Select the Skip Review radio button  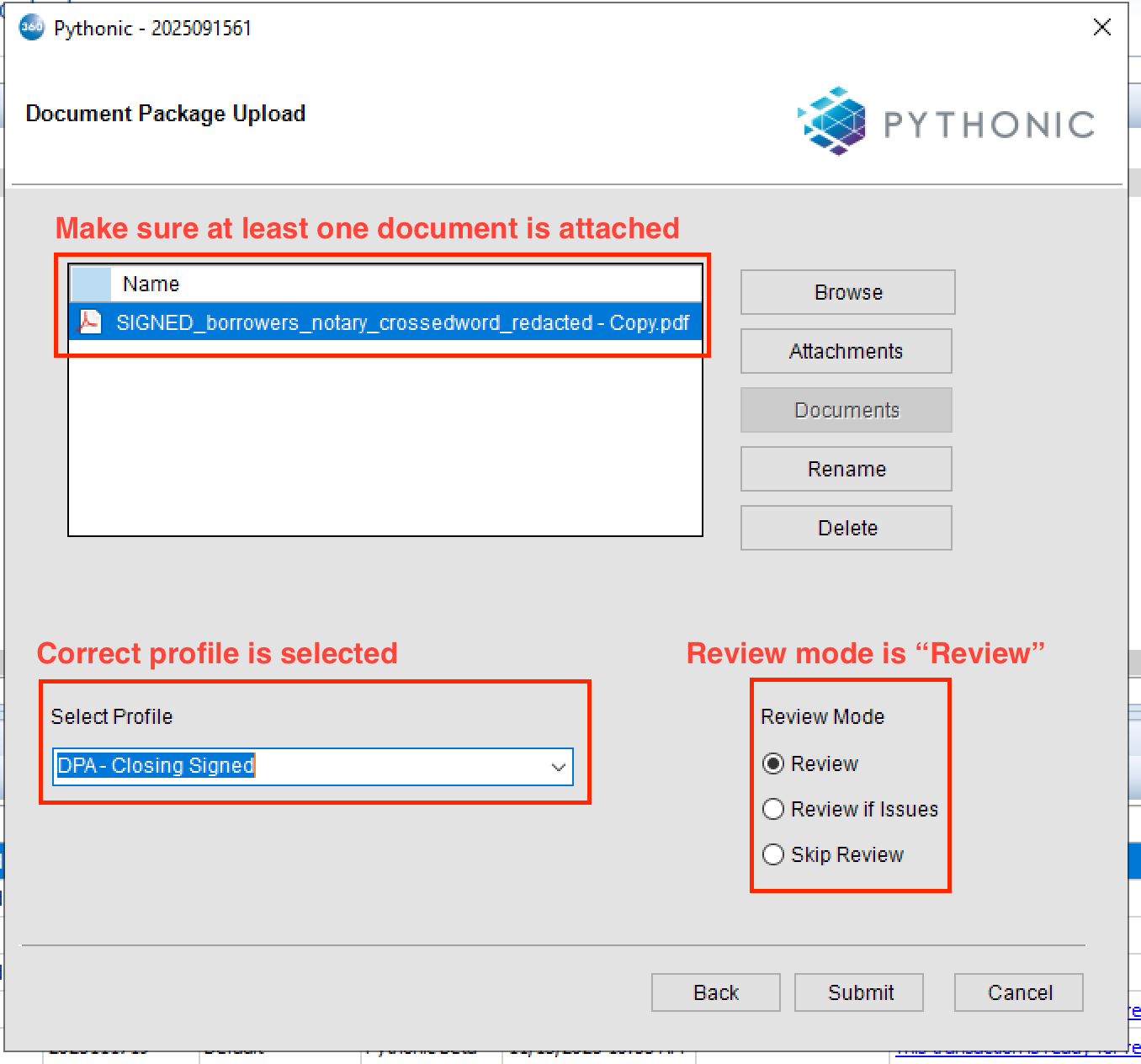772,854
